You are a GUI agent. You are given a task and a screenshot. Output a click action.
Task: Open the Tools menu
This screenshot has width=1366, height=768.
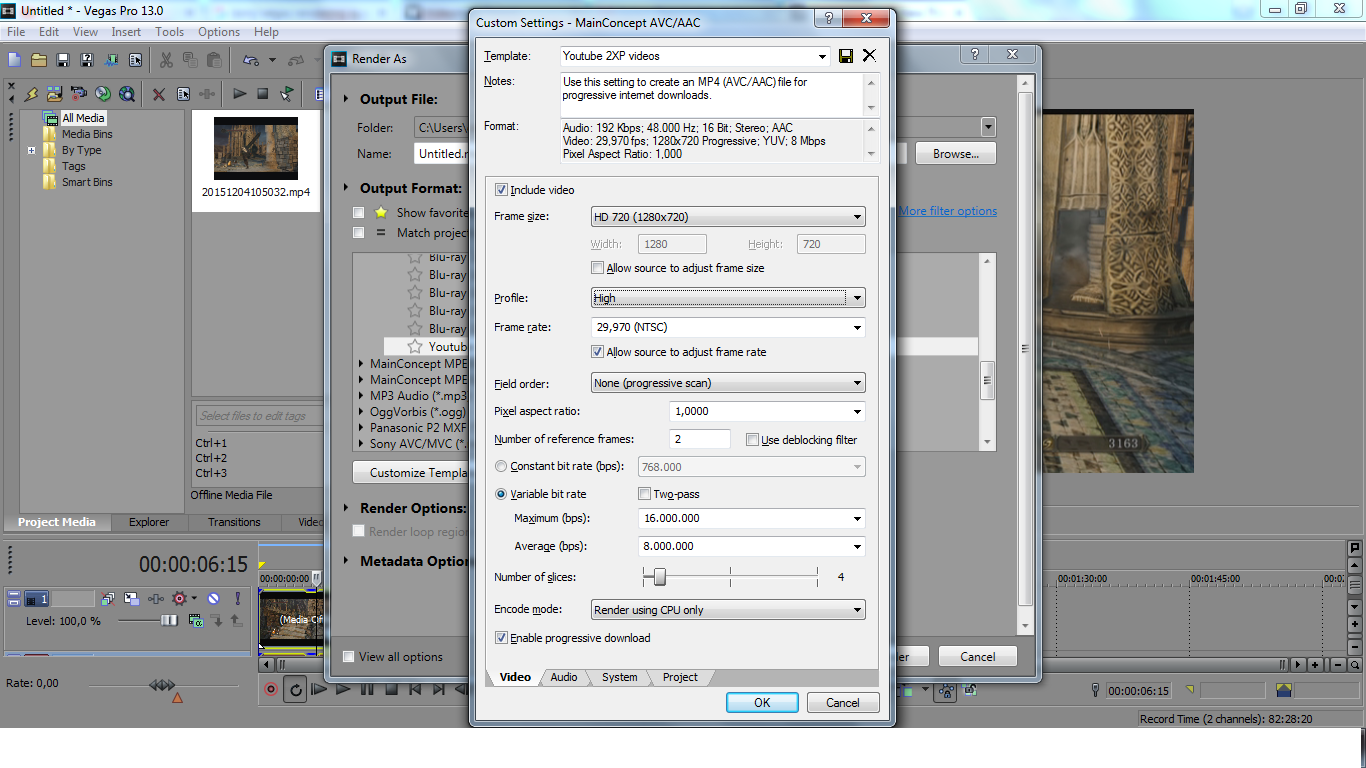point(169,32)
